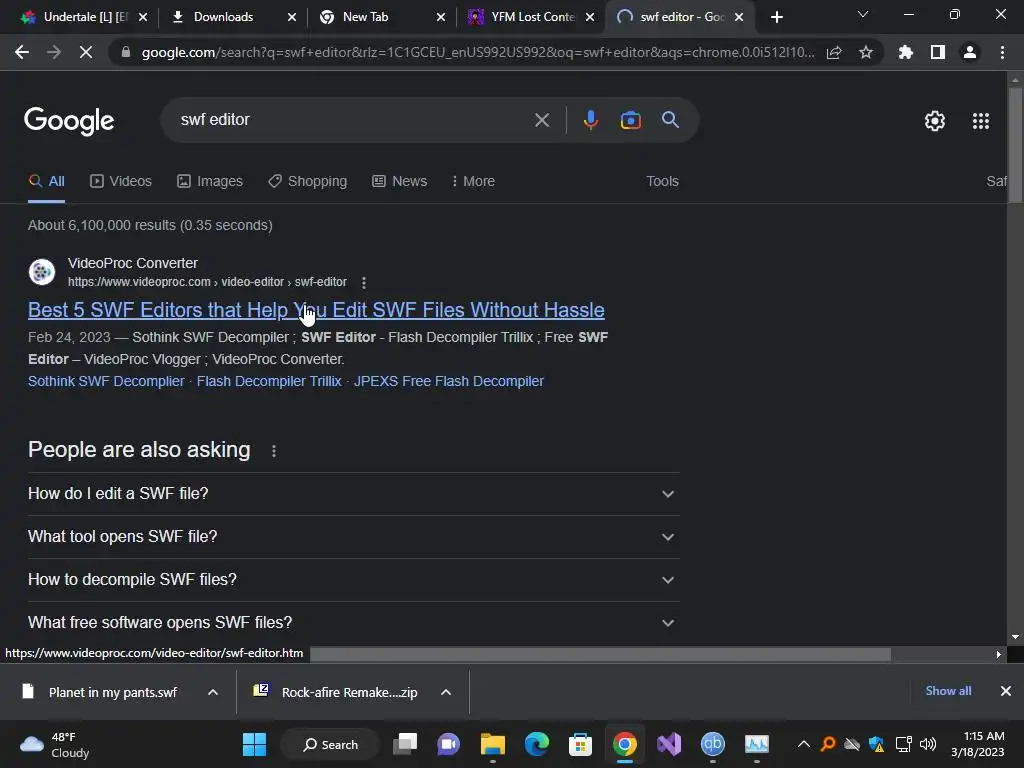Click the horizontal scrollbar thumb
This screenshot has width=1024, height=768.
pos(600,654)
